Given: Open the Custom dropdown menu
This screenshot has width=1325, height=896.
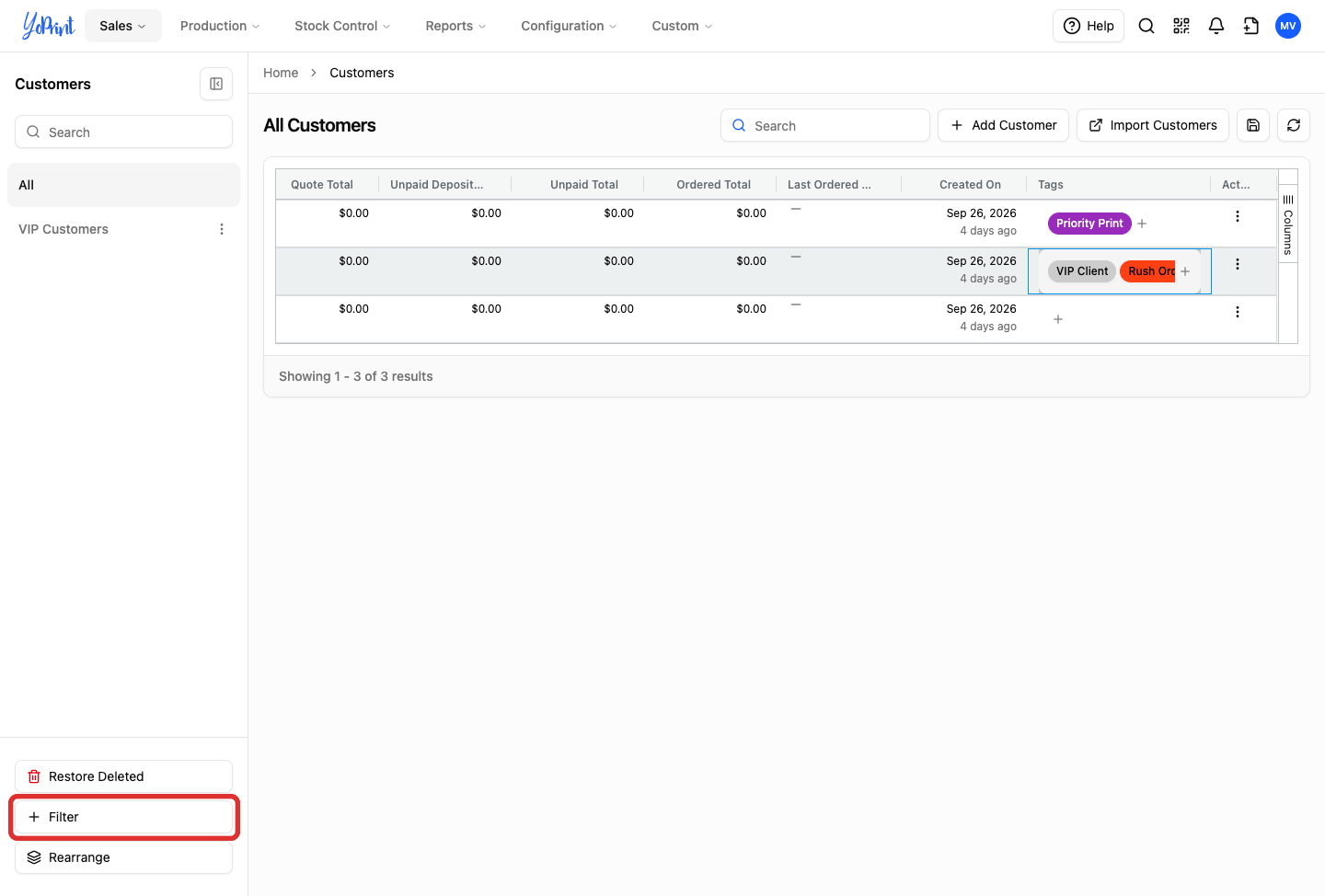Looking at the screenshot, I should (682, 26).
